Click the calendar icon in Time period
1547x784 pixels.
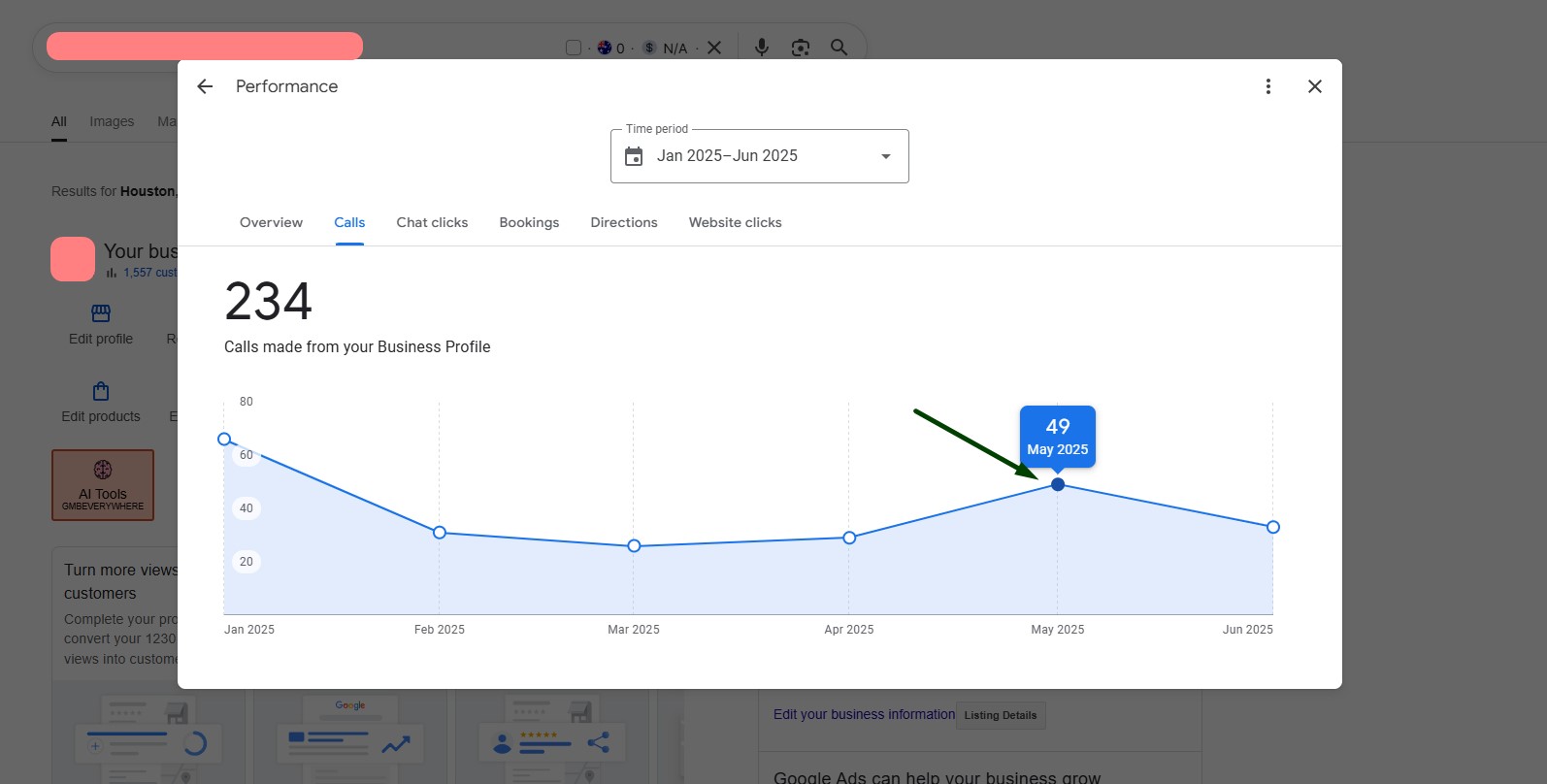coord(634,156)
